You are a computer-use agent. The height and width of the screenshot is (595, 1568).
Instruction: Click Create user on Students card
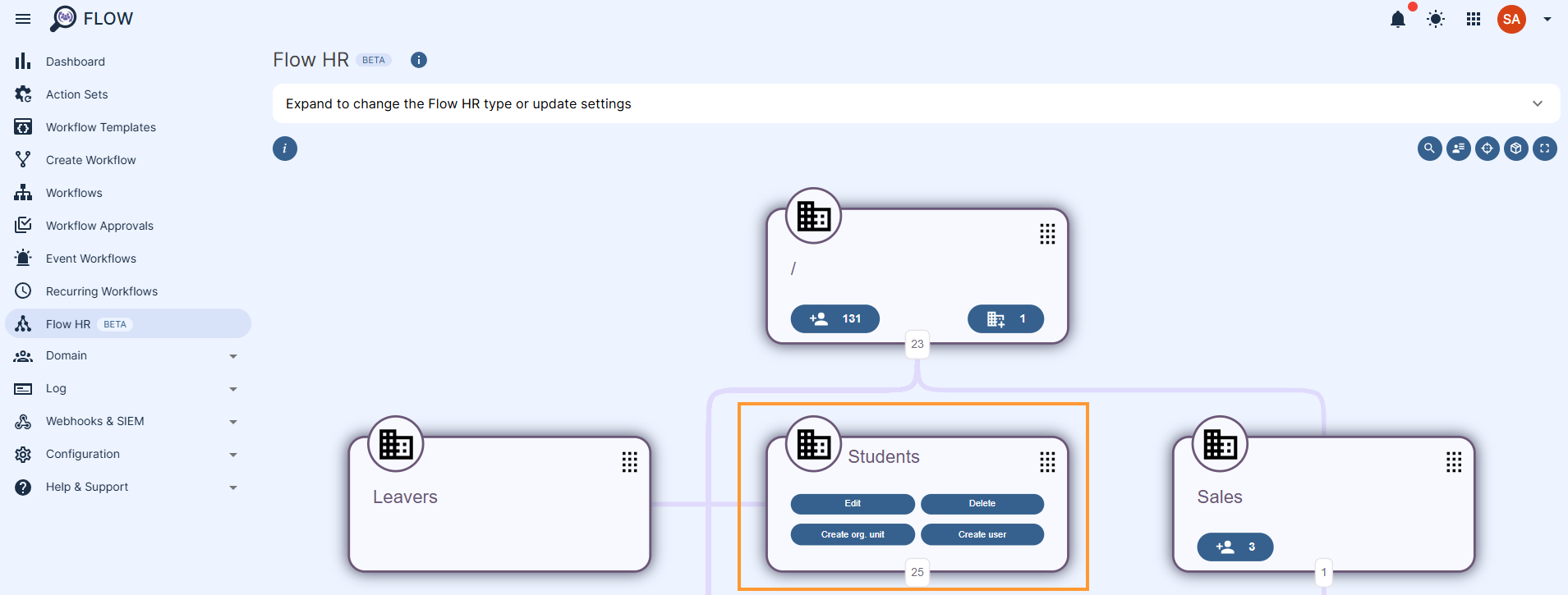tap(982, 534)
